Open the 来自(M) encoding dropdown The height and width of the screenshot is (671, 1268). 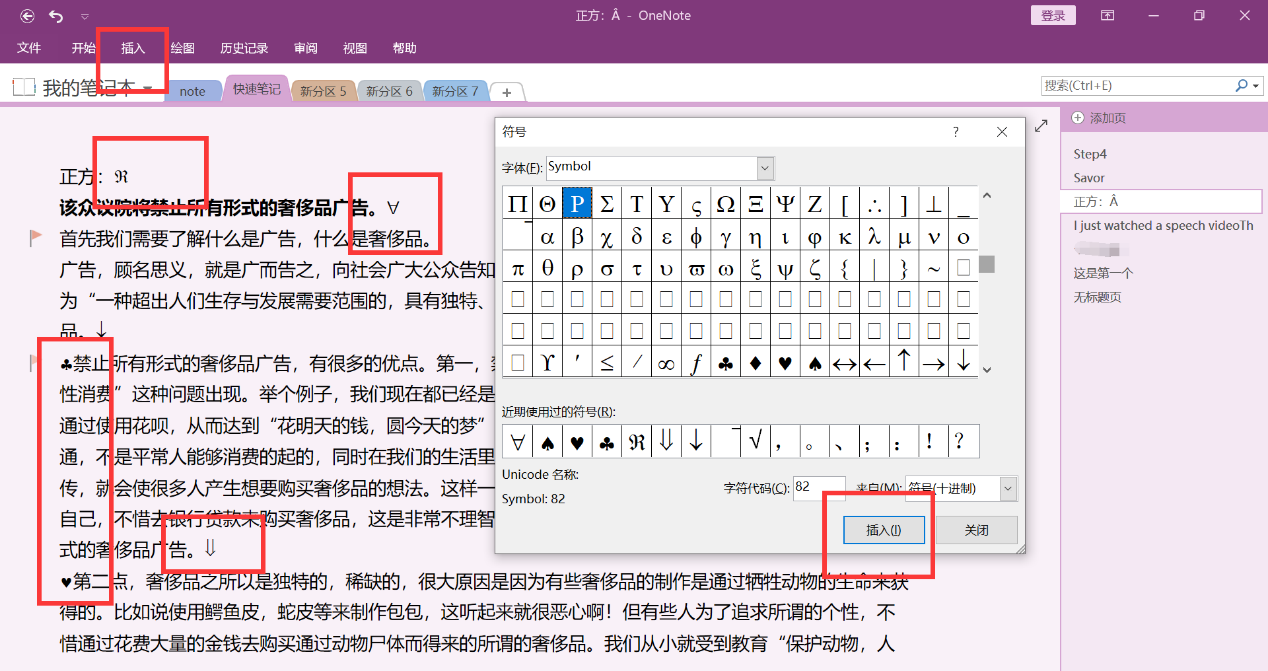pyautogui.click(x=1007, y=489)
